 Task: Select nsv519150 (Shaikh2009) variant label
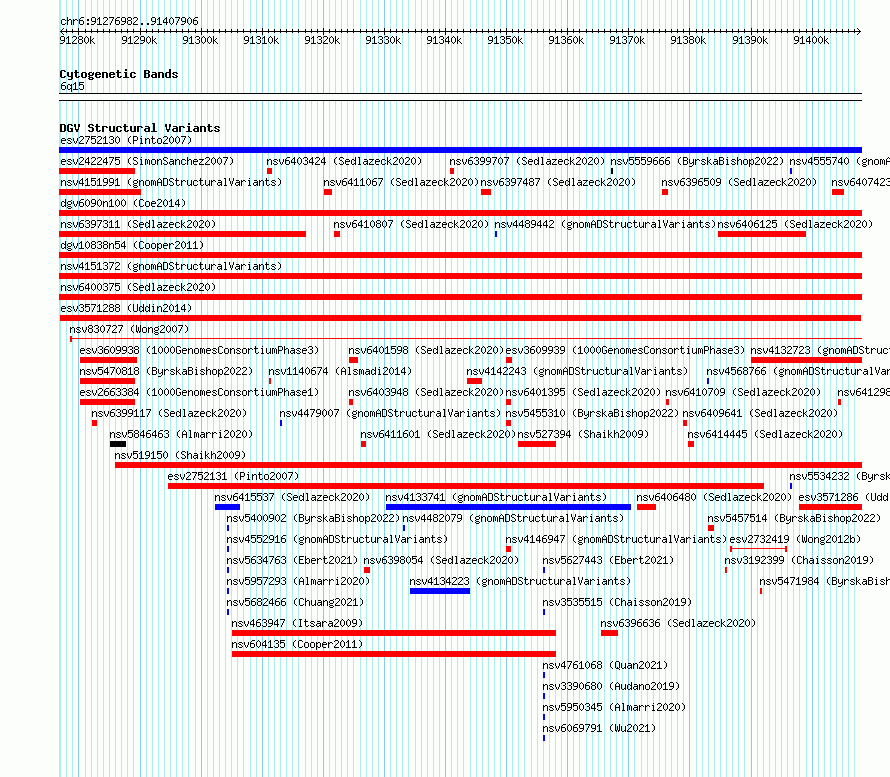[x=180, y=455]
